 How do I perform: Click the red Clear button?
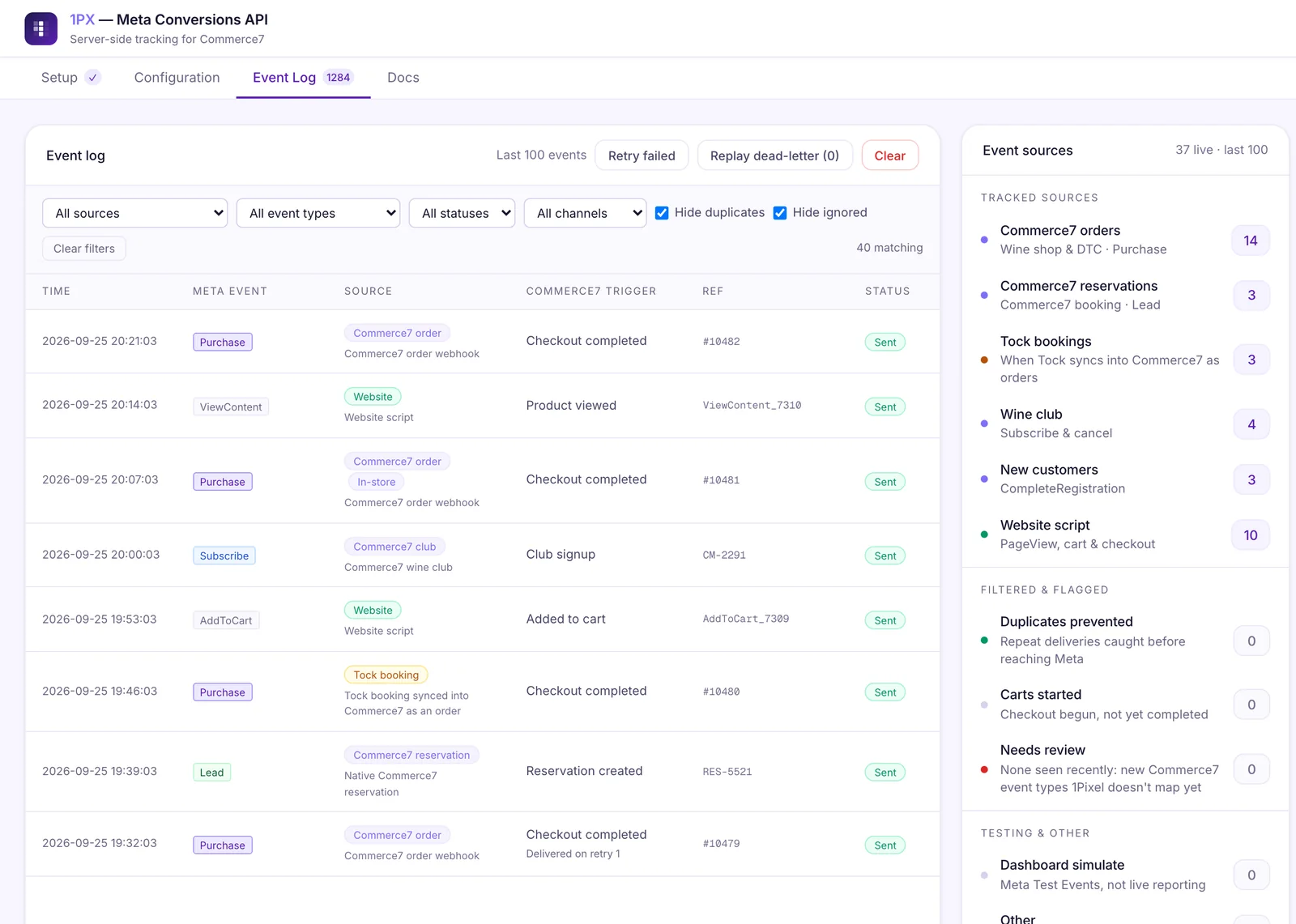(x=889, y=155)
